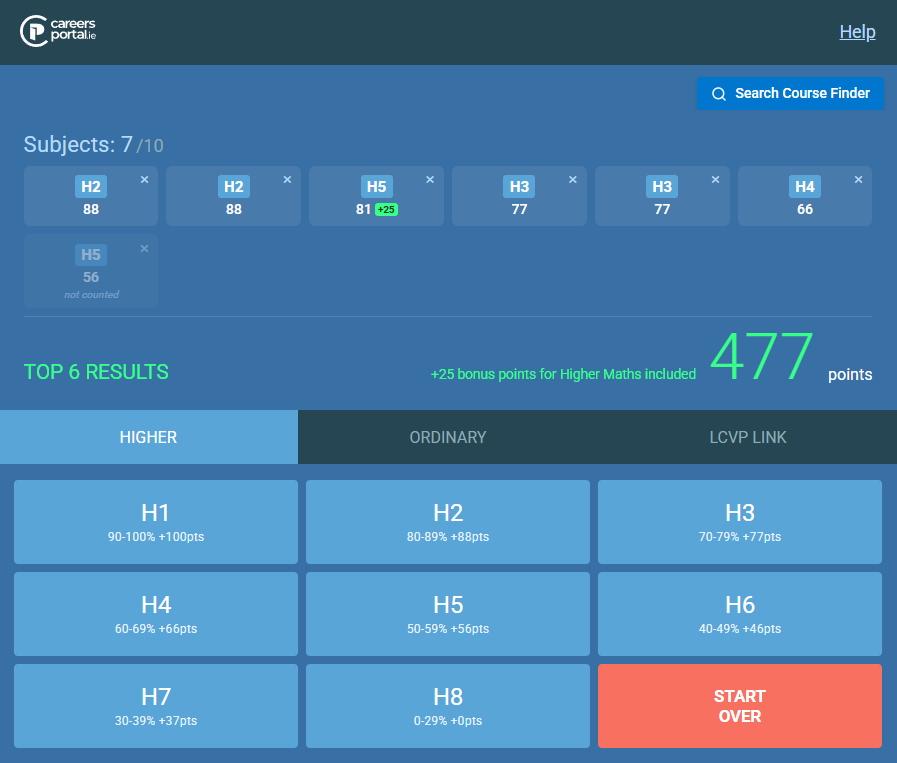Viewport: 897px width, 763px height.
Task: Click the CareersPortal.ie logo
Action: point(58,31)
